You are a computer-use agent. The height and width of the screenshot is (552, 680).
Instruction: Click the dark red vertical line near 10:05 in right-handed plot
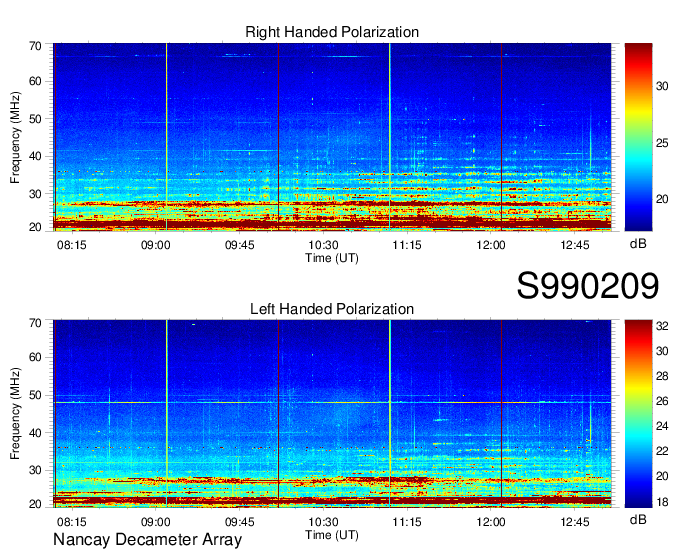click(x=278, y=137)
